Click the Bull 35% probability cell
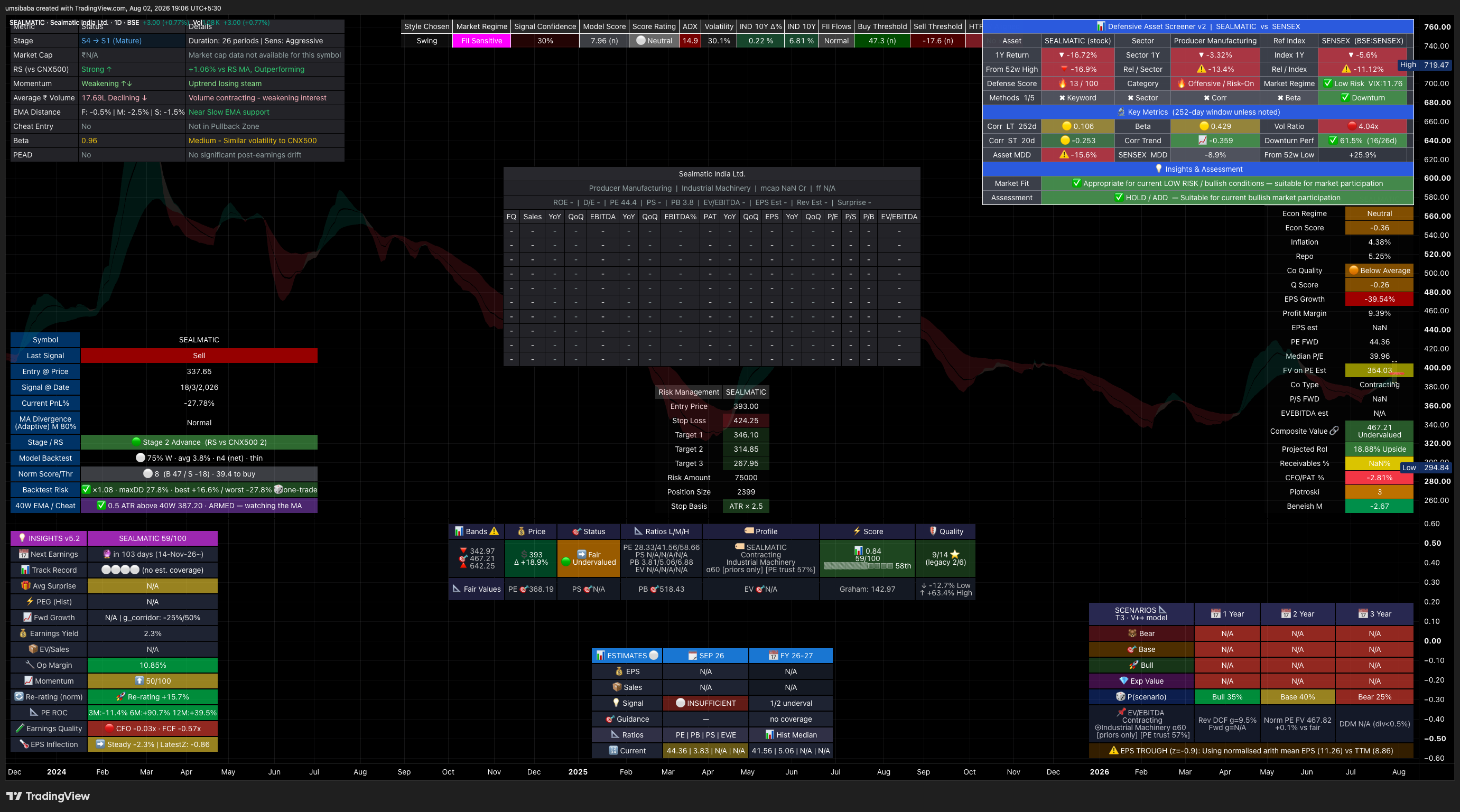This screenshot has width=1460, height=812. [1227, 696]
